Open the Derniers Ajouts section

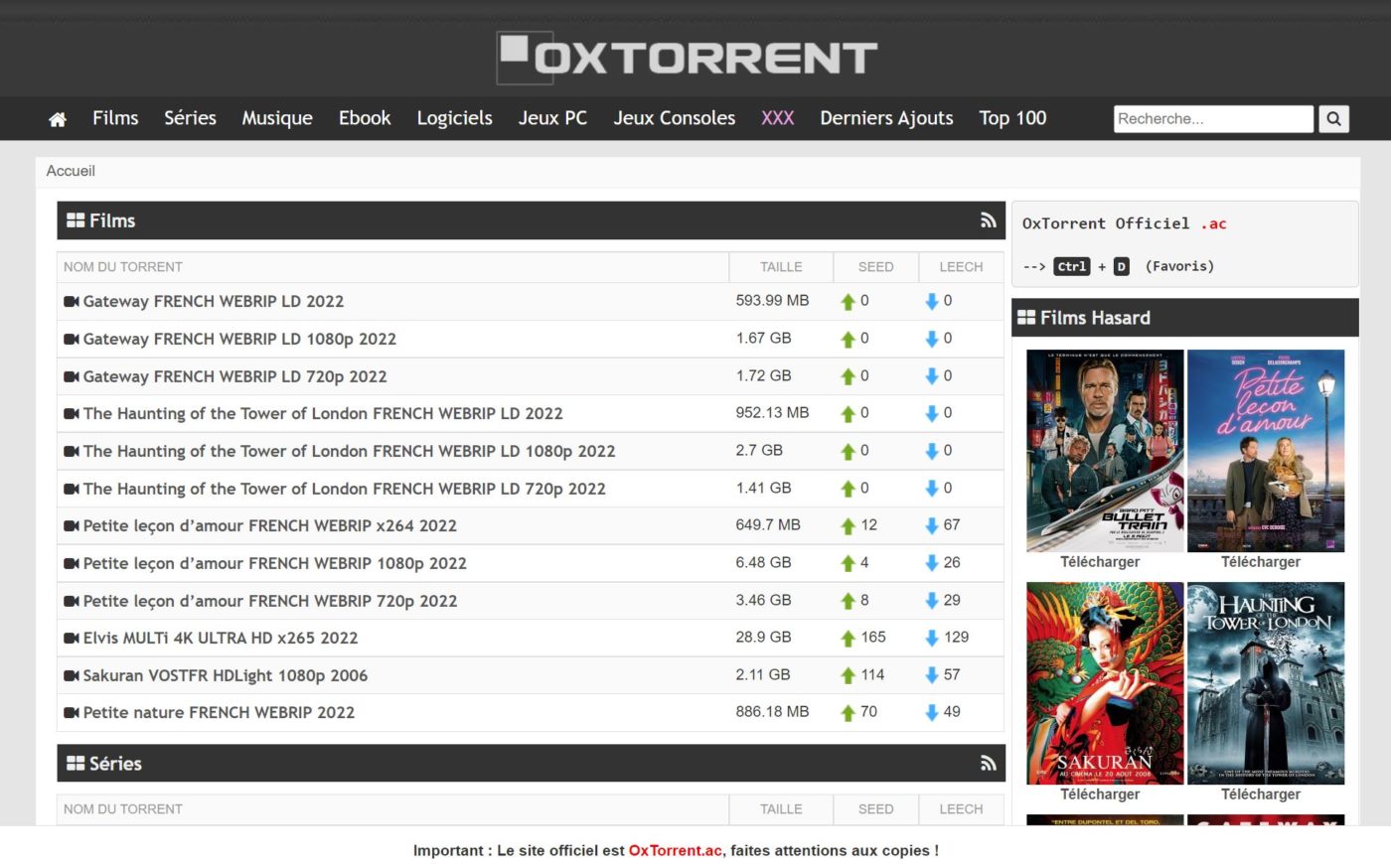tap(885, 118)
